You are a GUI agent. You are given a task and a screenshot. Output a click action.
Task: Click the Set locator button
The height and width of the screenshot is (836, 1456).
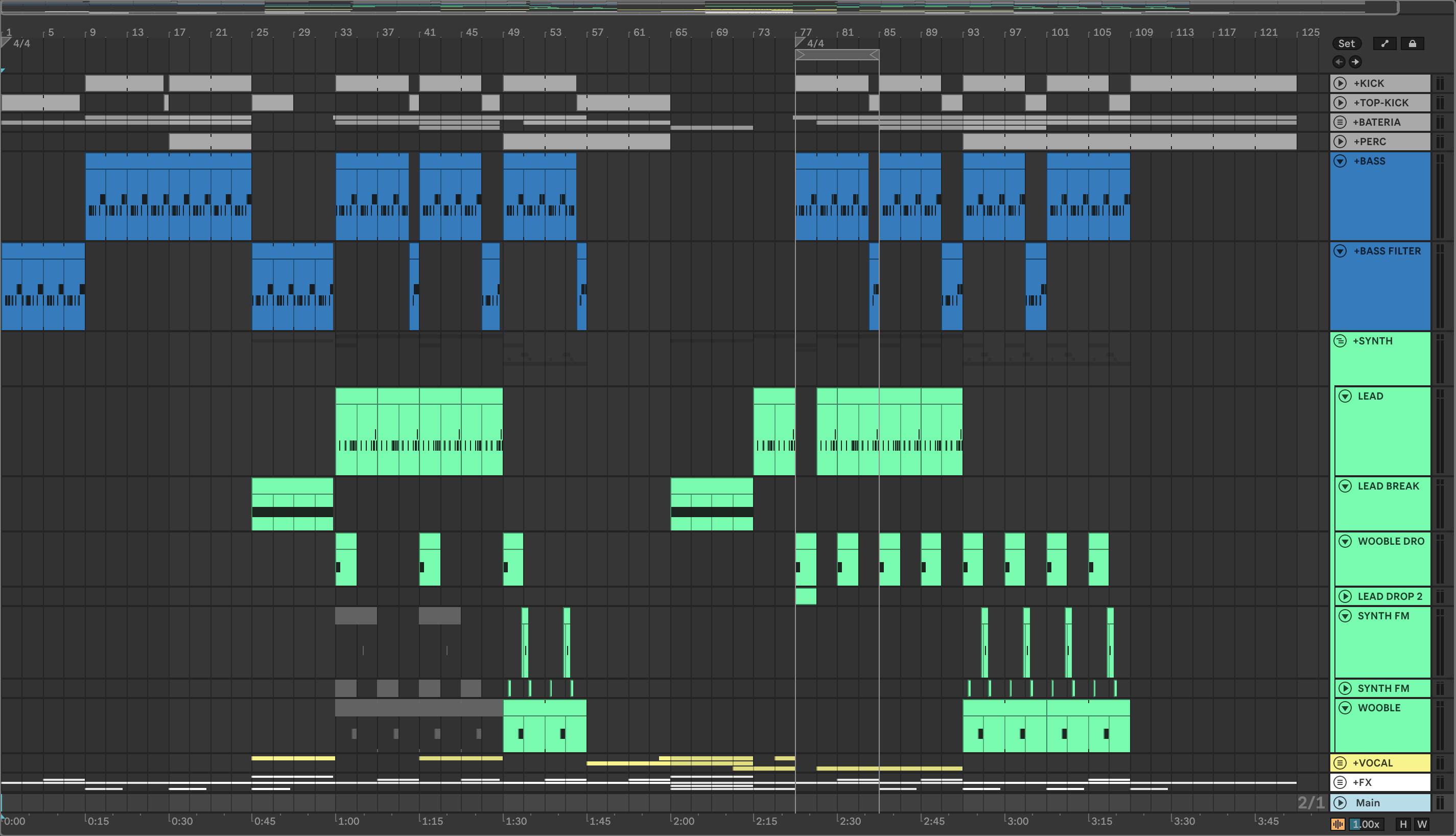pos(1346,43)
